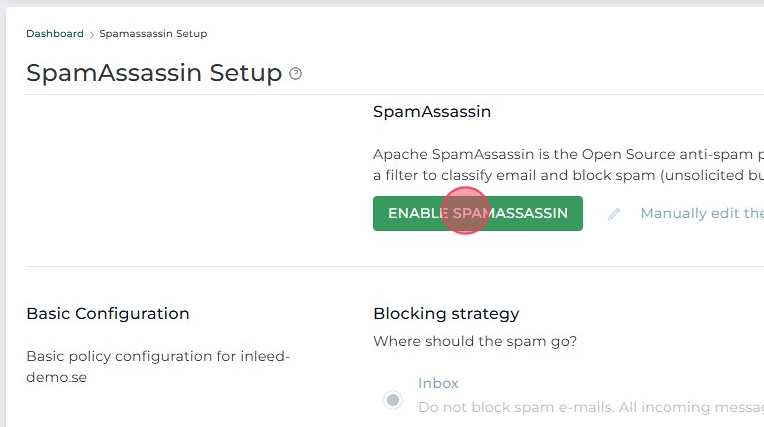
Task: Click the 'Where should the spam go?' text
Action: click(475, 341)
